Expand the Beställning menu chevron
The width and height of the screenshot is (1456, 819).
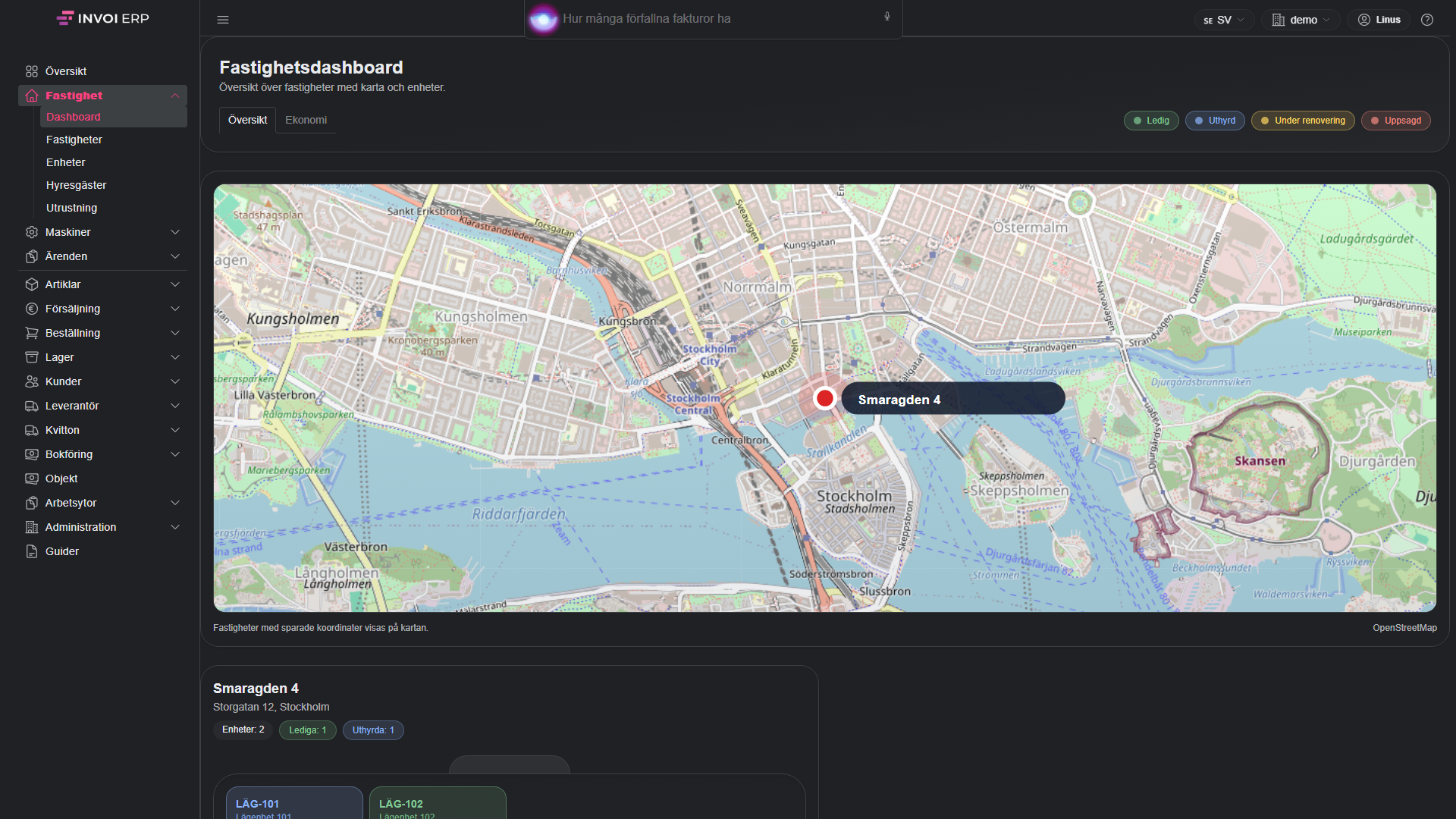[x=175, y=333]
